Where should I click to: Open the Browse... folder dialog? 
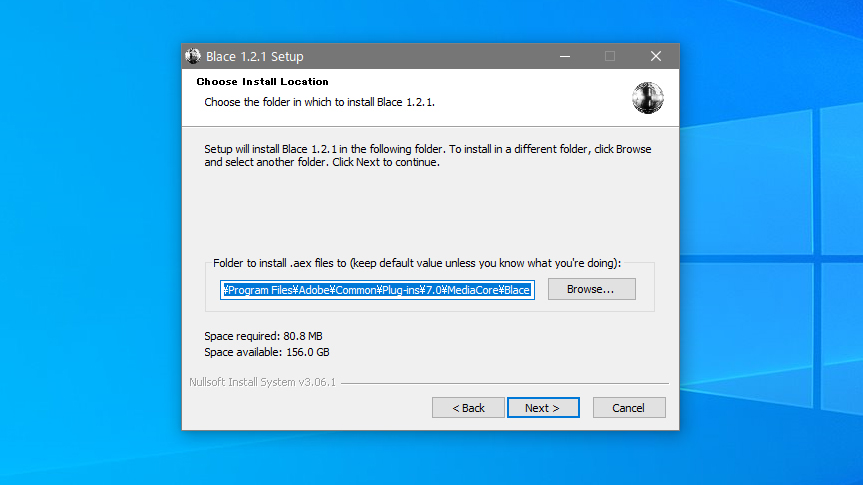pos(591,289)
